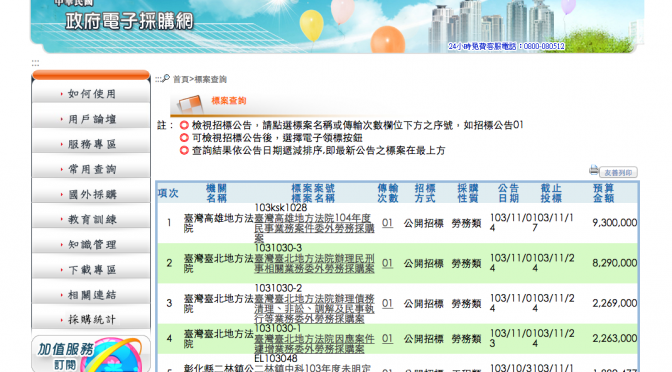This screenshot has height=372, width=672.
Task: Open the 加值服務 訂閱 banner
Action: coord(90,354)
